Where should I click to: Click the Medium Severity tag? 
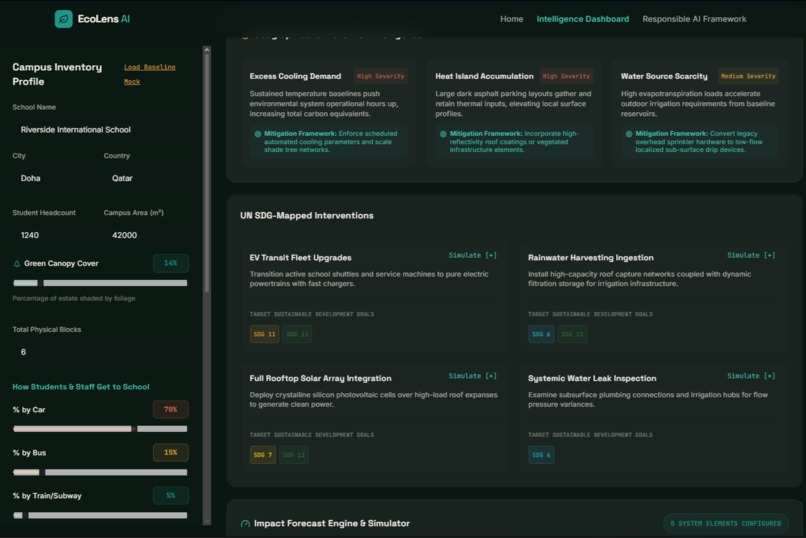tap(748, 77)
